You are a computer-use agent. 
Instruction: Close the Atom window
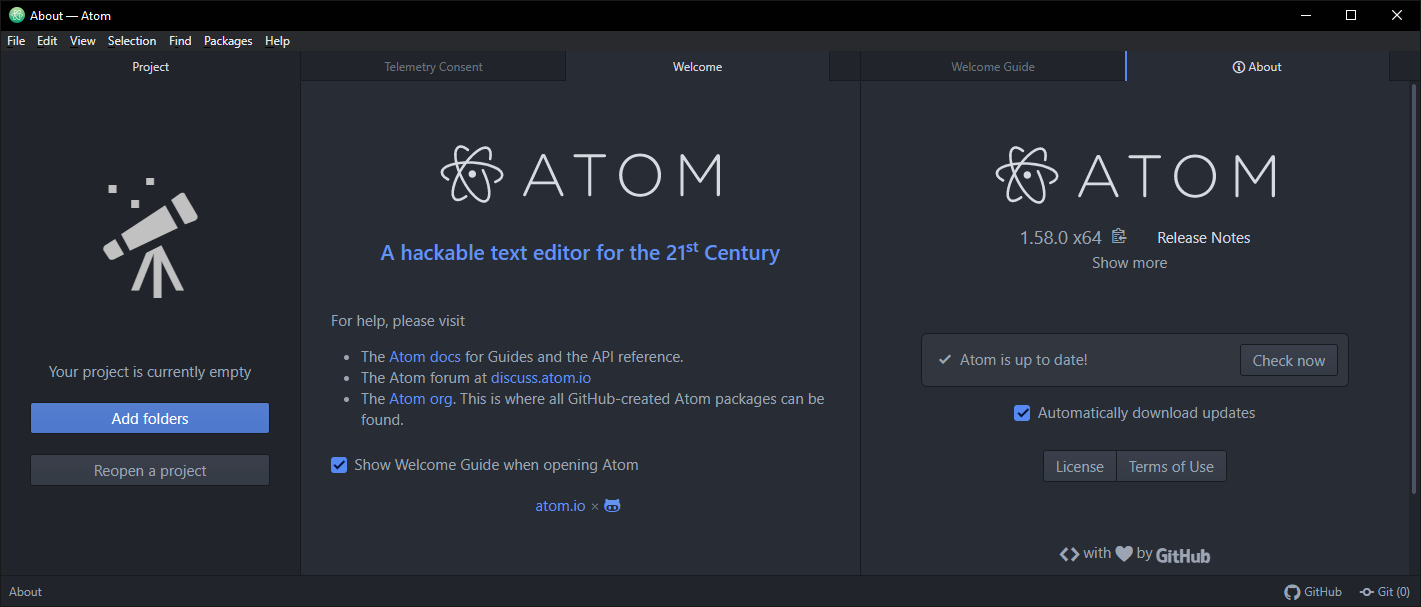click(x=1397, y=15)
